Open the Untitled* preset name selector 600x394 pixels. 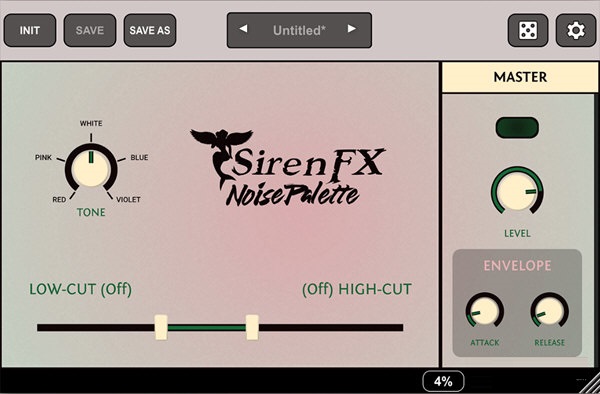[299, 30]
